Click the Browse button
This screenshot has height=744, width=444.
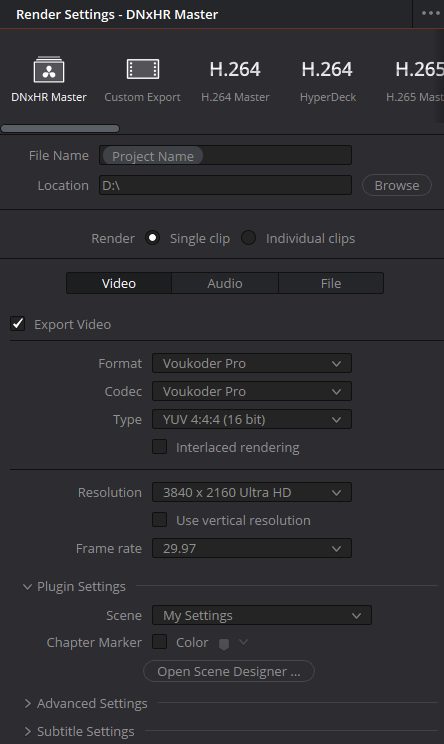point(397,185)
